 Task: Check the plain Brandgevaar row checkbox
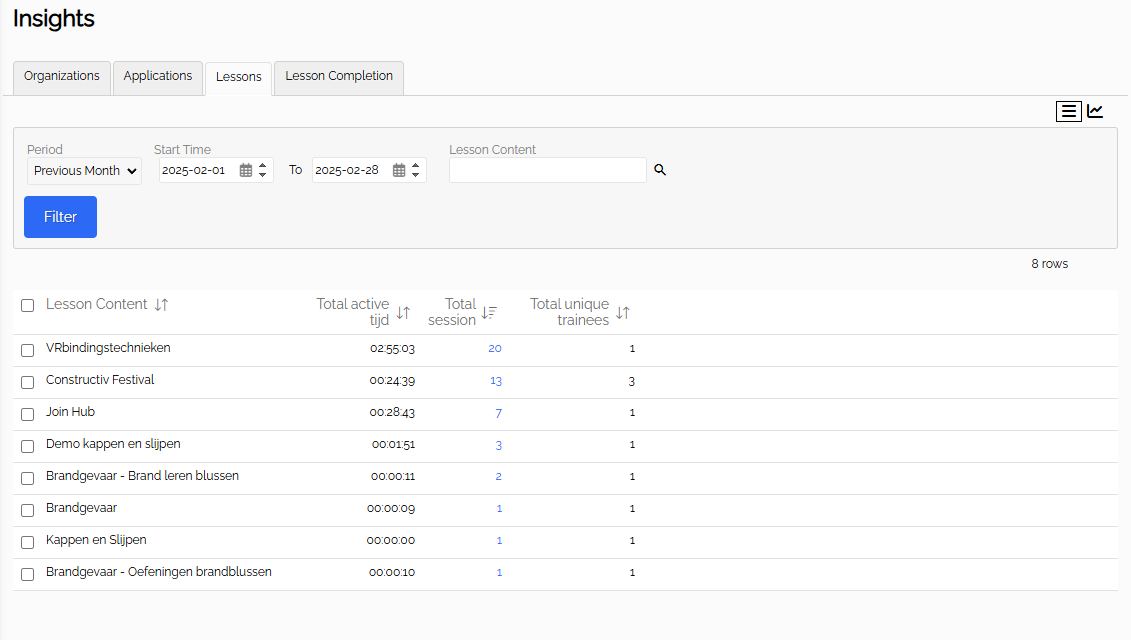tap(27, 510)
